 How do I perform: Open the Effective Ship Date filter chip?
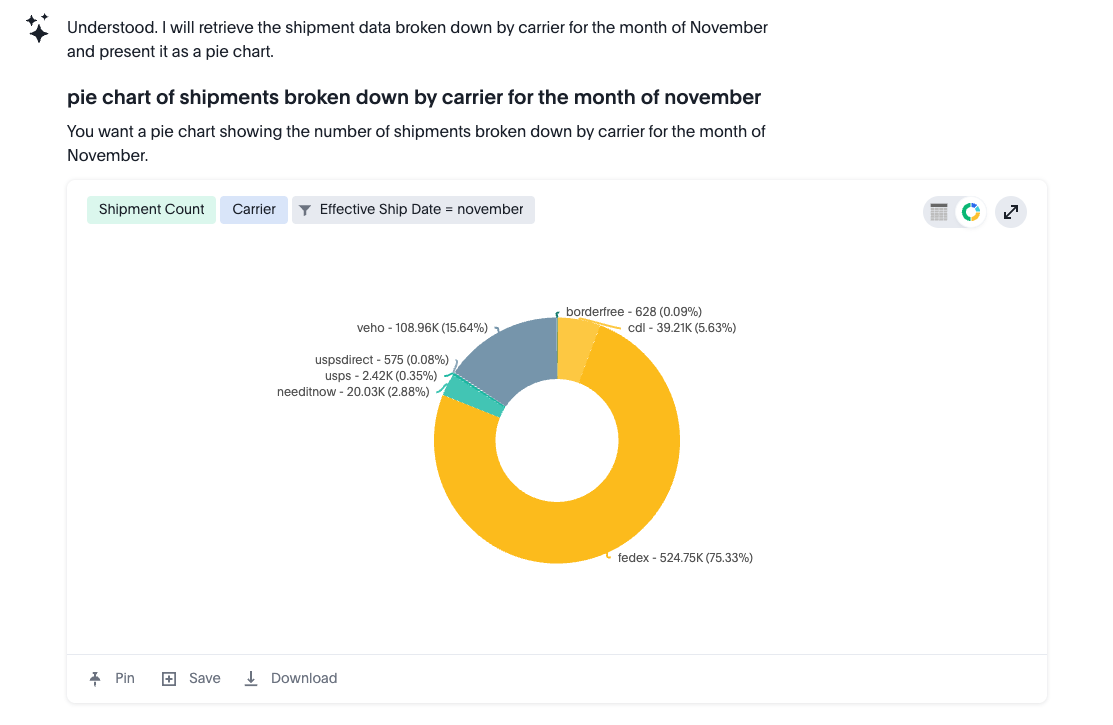[413, 210]
